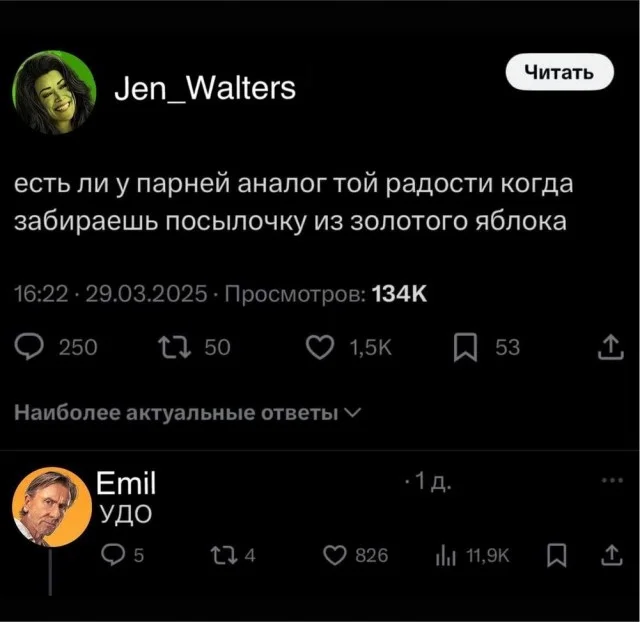The image size is (640, 622).
Task: Open Jen_Walters profile name link
Action: (205, 89)
